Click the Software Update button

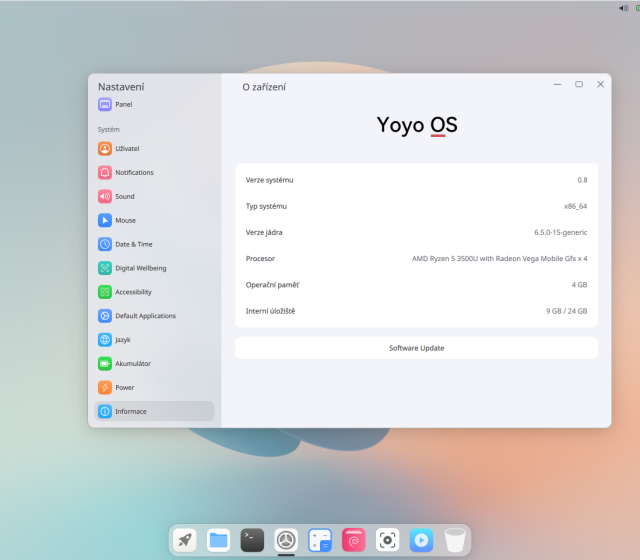416,348
